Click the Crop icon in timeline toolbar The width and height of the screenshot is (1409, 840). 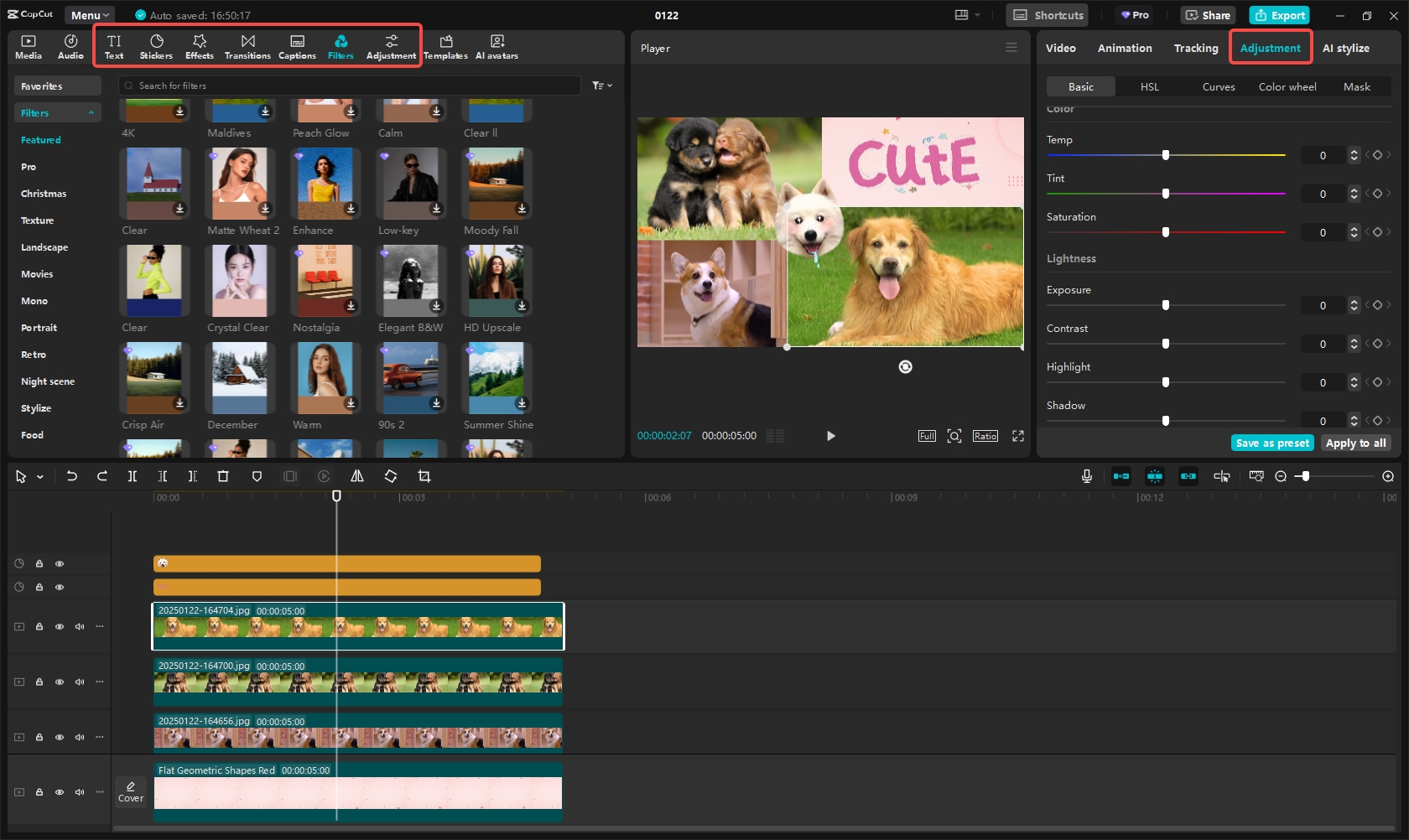click(424, 476)
